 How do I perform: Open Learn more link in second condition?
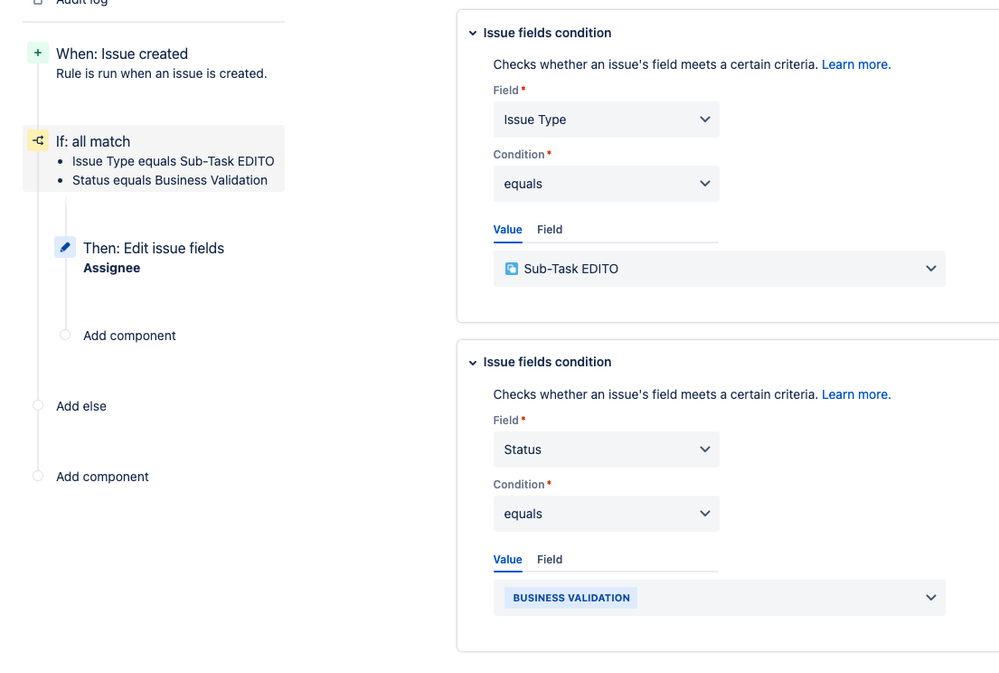tap(856, 395)
